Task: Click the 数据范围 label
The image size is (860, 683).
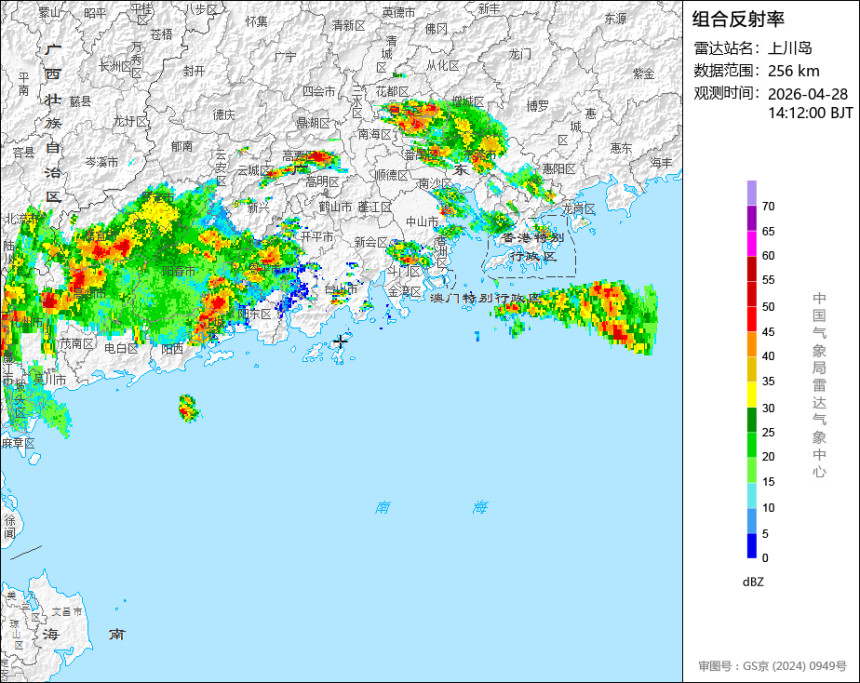Action: coord(727,71)
